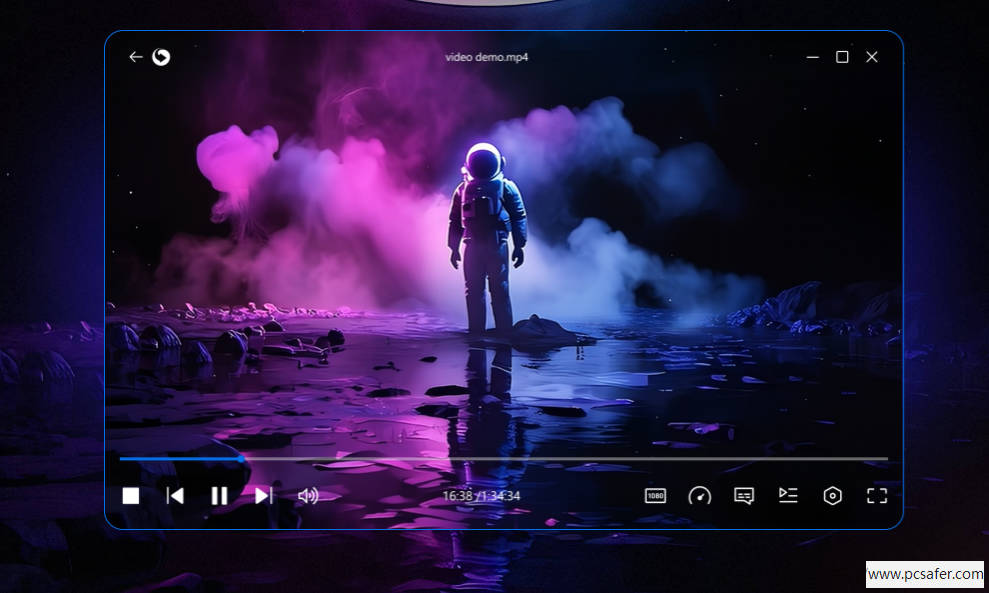Skip to the next video
The height and width of the screenshot is (593, 989).
(x=263, y=496)
